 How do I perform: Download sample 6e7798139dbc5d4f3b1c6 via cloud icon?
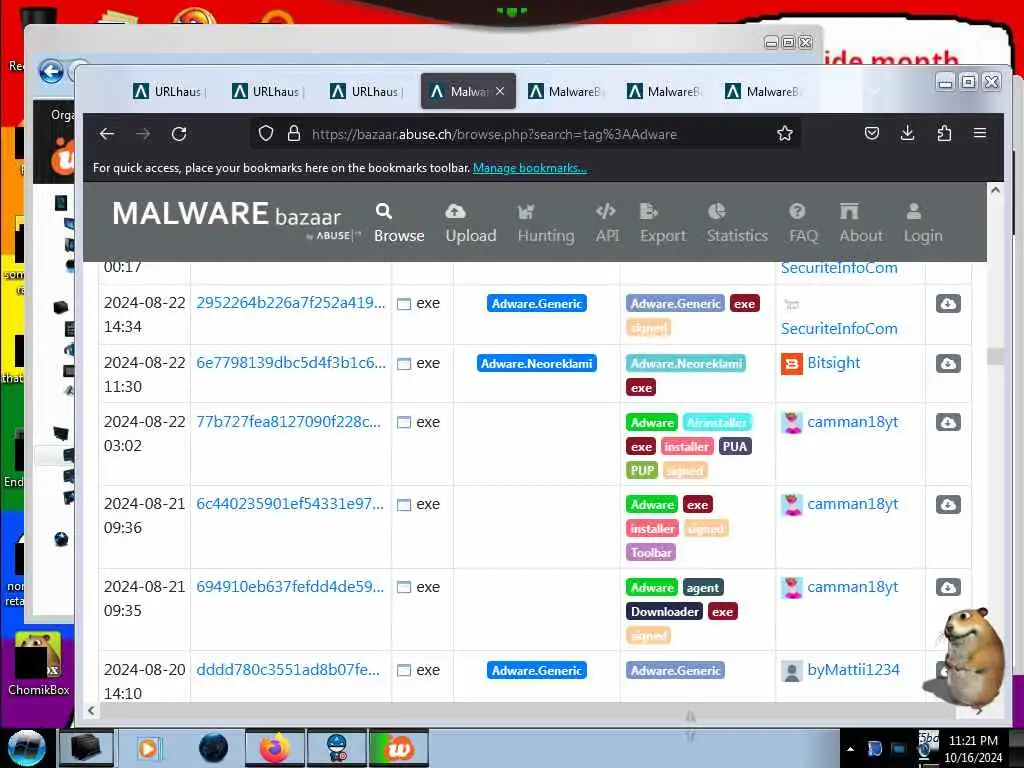click(x=948, y=364)
